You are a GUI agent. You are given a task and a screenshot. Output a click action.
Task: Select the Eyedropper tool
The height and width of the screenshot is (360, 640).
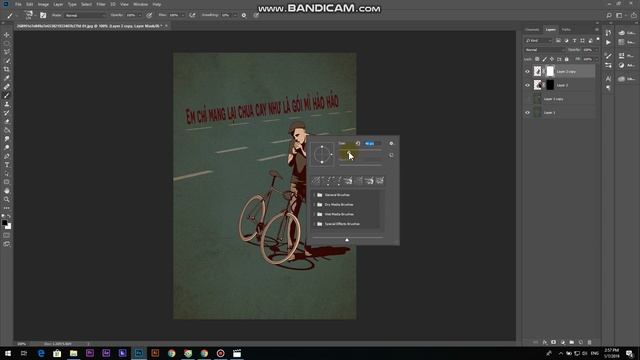(x=7, y=78)
